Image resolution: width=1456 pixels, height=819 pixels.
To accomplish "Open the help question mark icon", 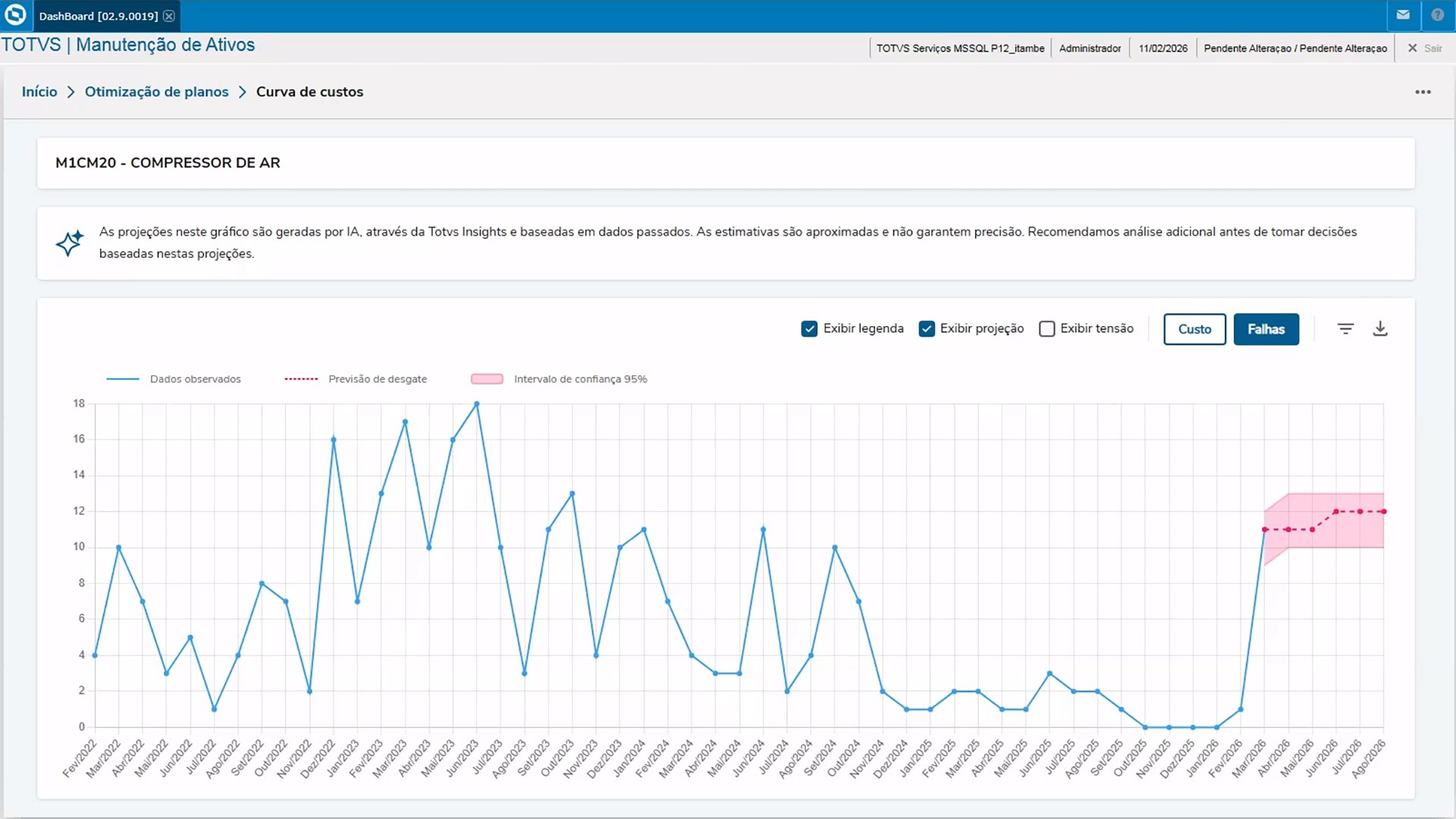I will (1437, 15).
